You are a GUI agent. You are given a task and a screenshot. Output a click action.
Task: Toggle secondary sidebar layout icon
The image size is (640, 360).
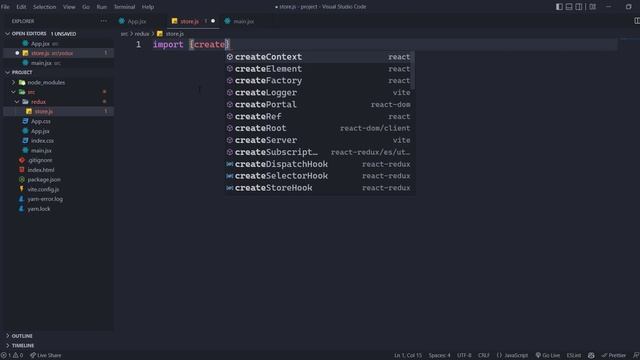coord(579,7)
